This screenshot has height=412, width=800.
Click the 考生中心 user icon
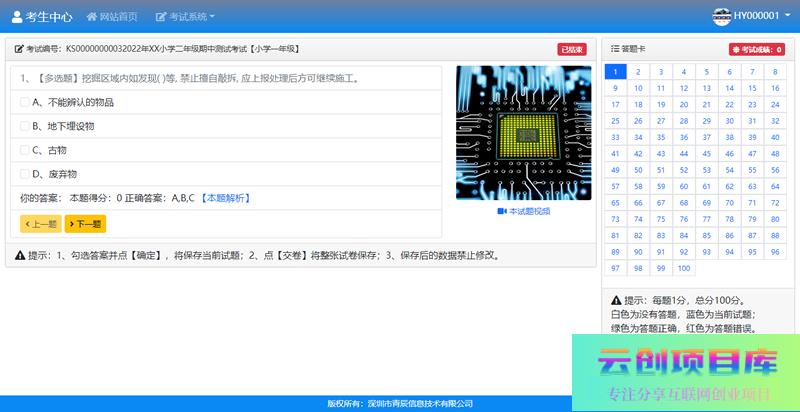(17, 17)
